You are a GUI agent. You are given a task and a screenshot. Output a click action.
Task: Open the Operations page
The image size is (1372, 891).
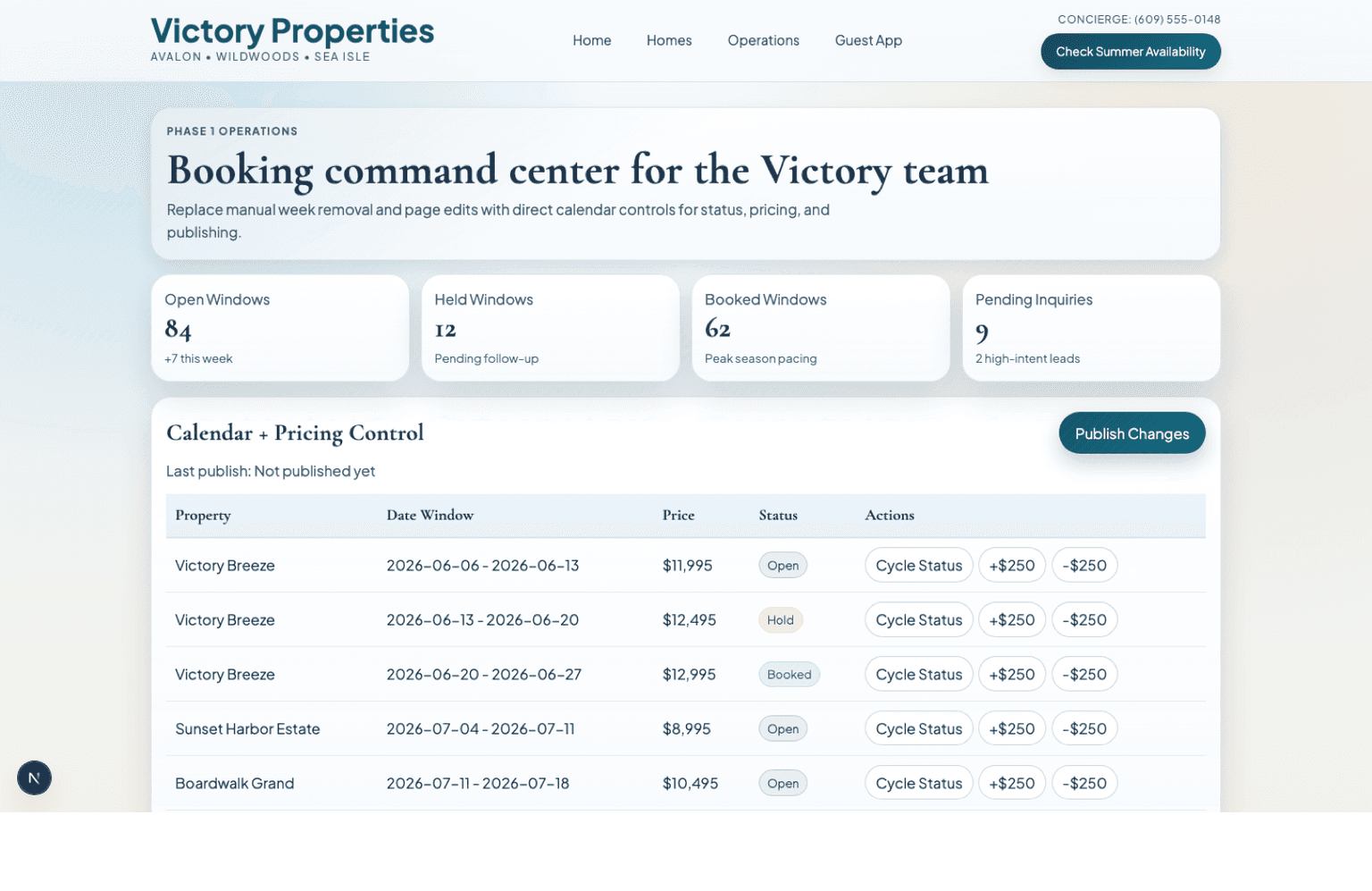[763, 40]
